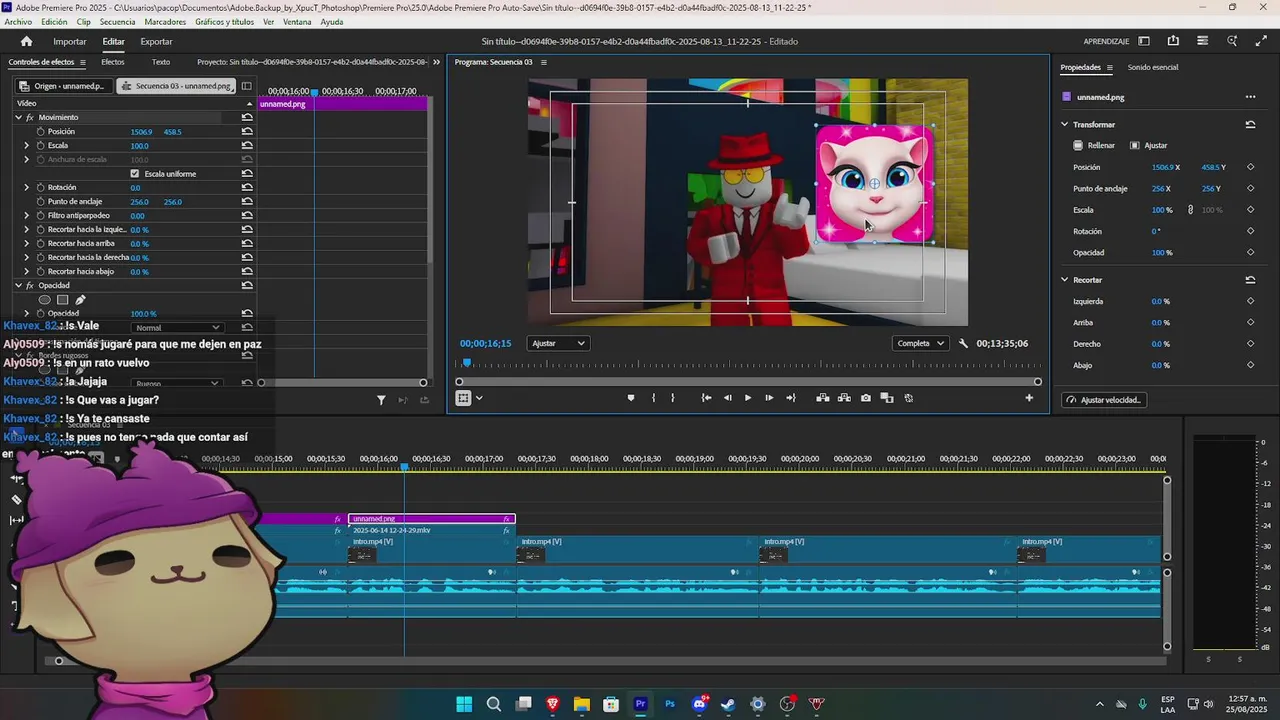This screenshot has height=720, width=1280.
Task: Switch to the Efectos panel tab
Action: click(x=113, y=62)
